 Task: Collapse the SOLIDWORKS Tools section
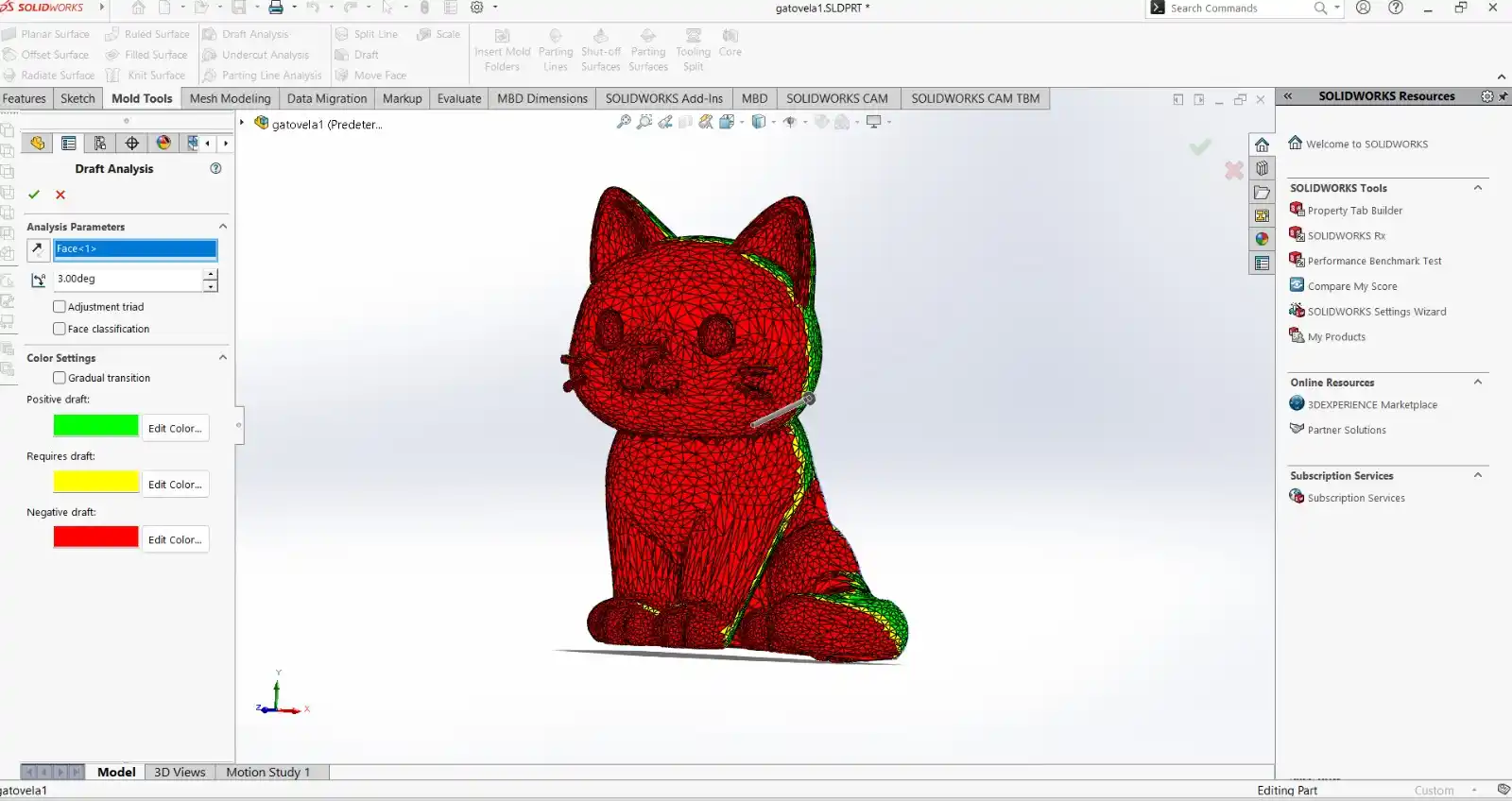click(x=1478, y=188)
